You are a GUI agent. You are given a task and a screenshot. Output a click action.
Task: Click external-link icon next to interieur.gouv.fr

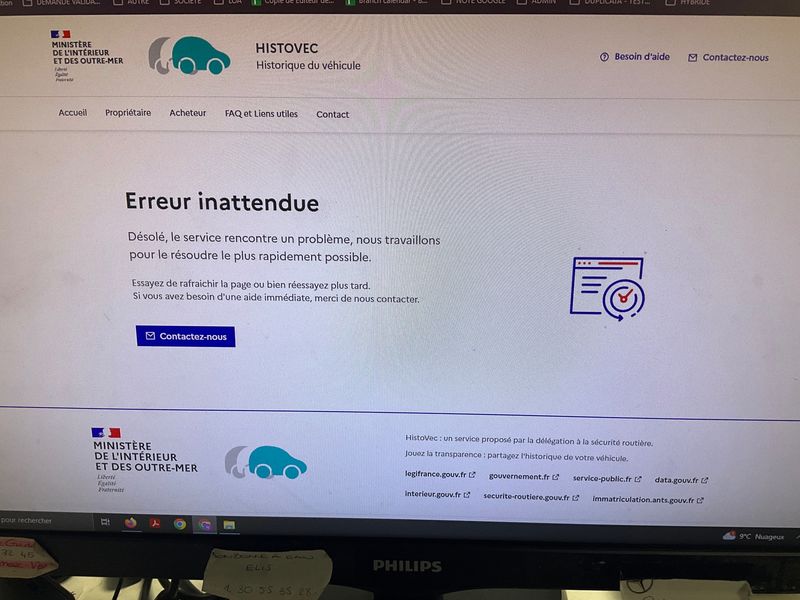pos(466,495)
